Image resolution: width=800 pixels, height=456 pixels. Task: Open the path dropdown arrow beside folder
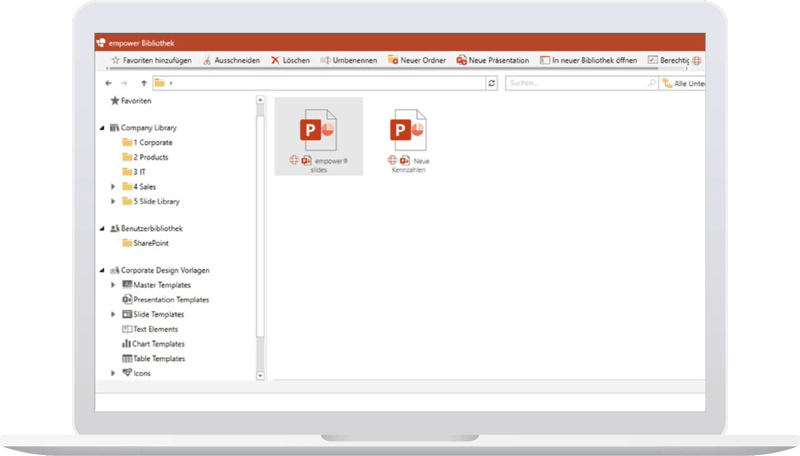[171, 83]
